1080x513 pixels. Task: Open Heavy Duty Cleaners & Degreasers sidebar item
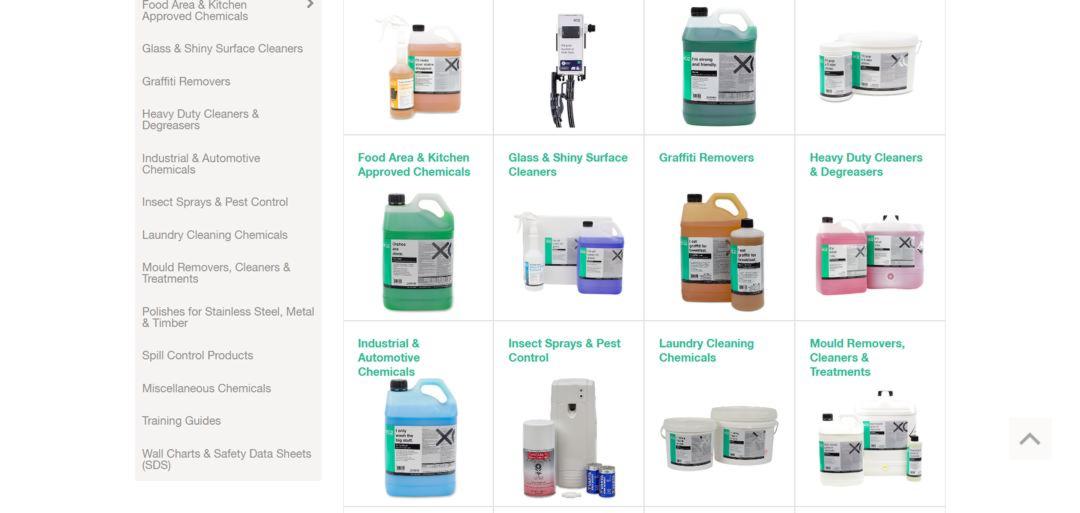coord(200,120)
